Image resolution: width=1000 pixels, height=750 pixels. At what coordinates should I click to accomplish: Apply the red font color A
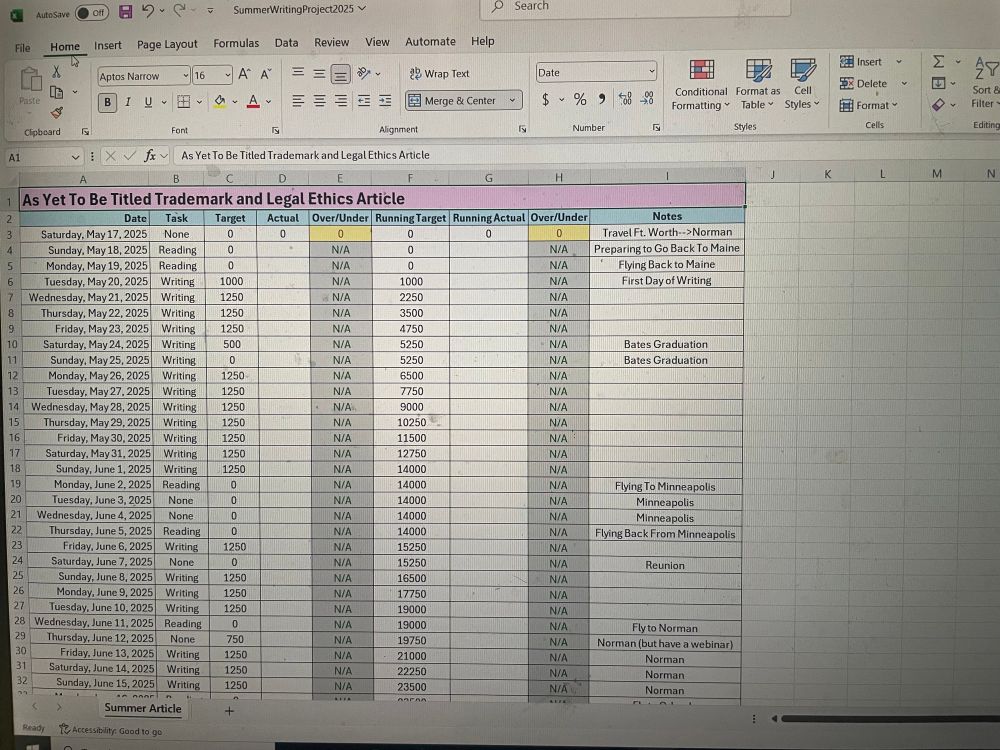(253, 101)
